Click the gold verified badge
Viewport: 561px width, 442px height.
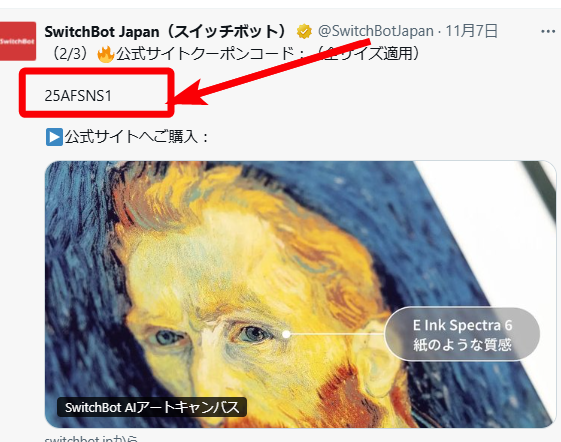tap(304, 31)
